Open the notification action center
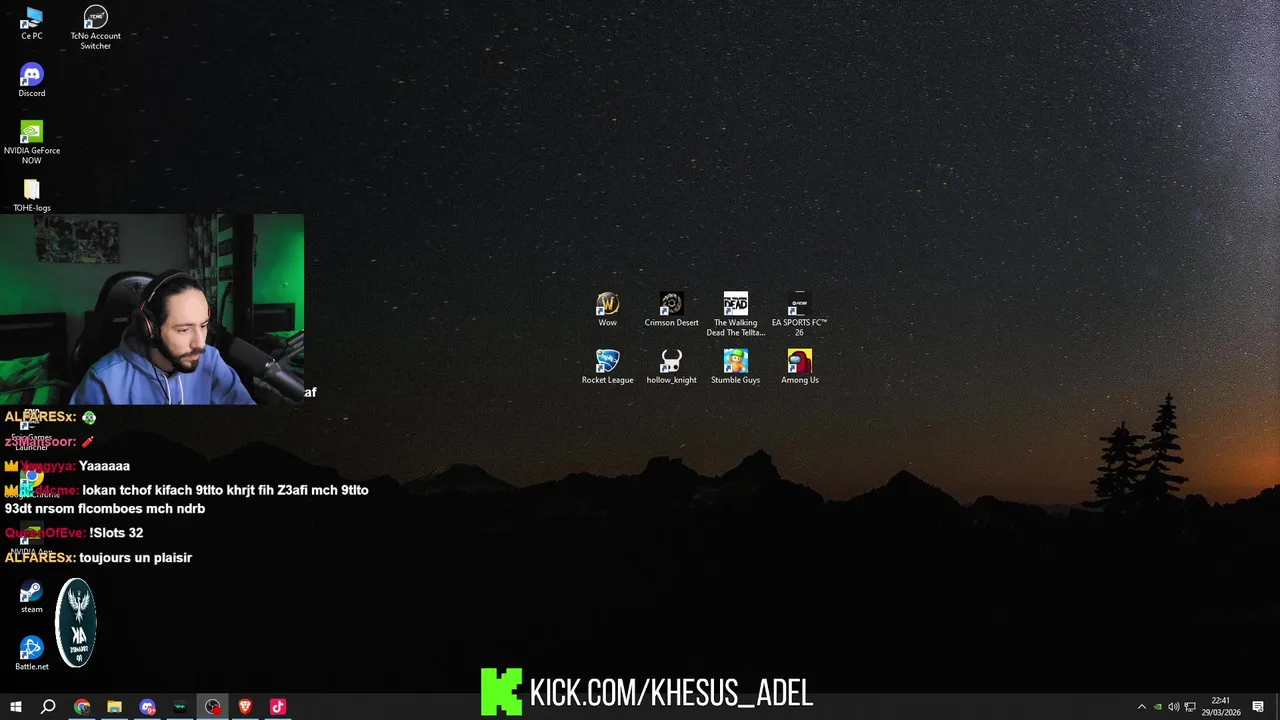 click(x=1258, y=707)
